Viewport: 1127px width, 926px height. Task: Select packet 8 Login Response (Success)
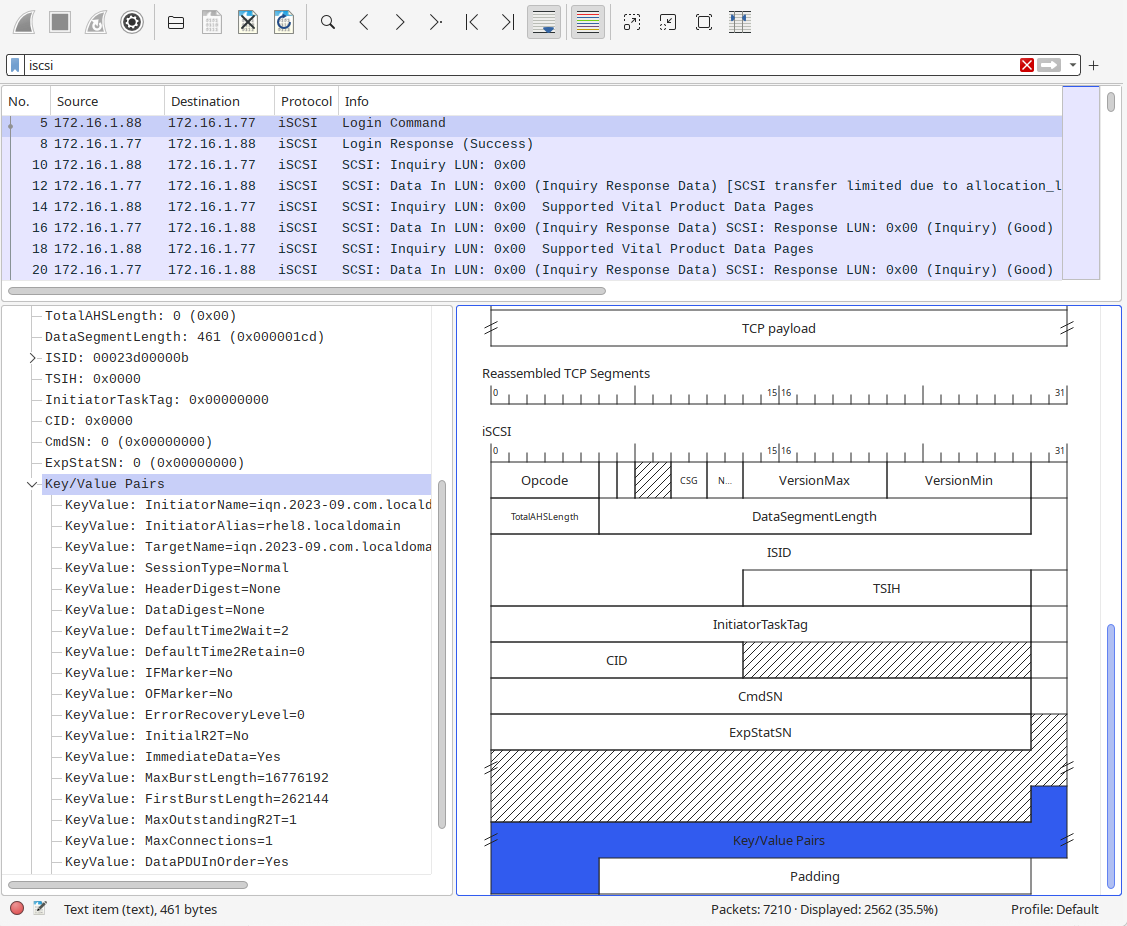tap(532, 144)
